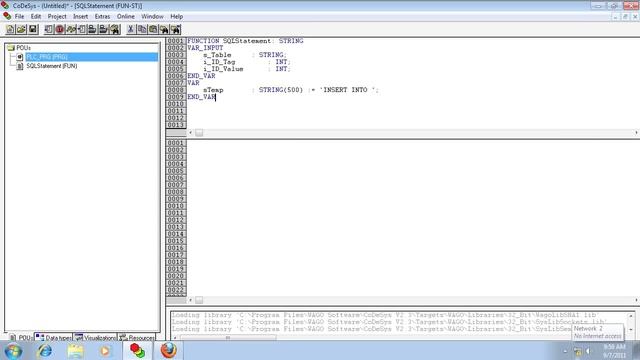The width and height of the screenshot is (640, 360).
Task: Click the message window horizontal scrollbar thumb
Action: [228, 338]
